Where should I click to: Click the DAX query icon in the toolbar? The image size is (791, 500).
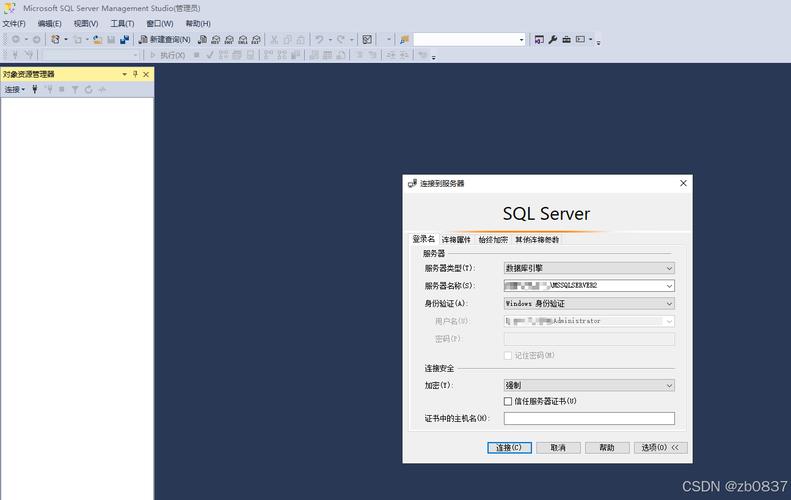[x=256, y=39]
